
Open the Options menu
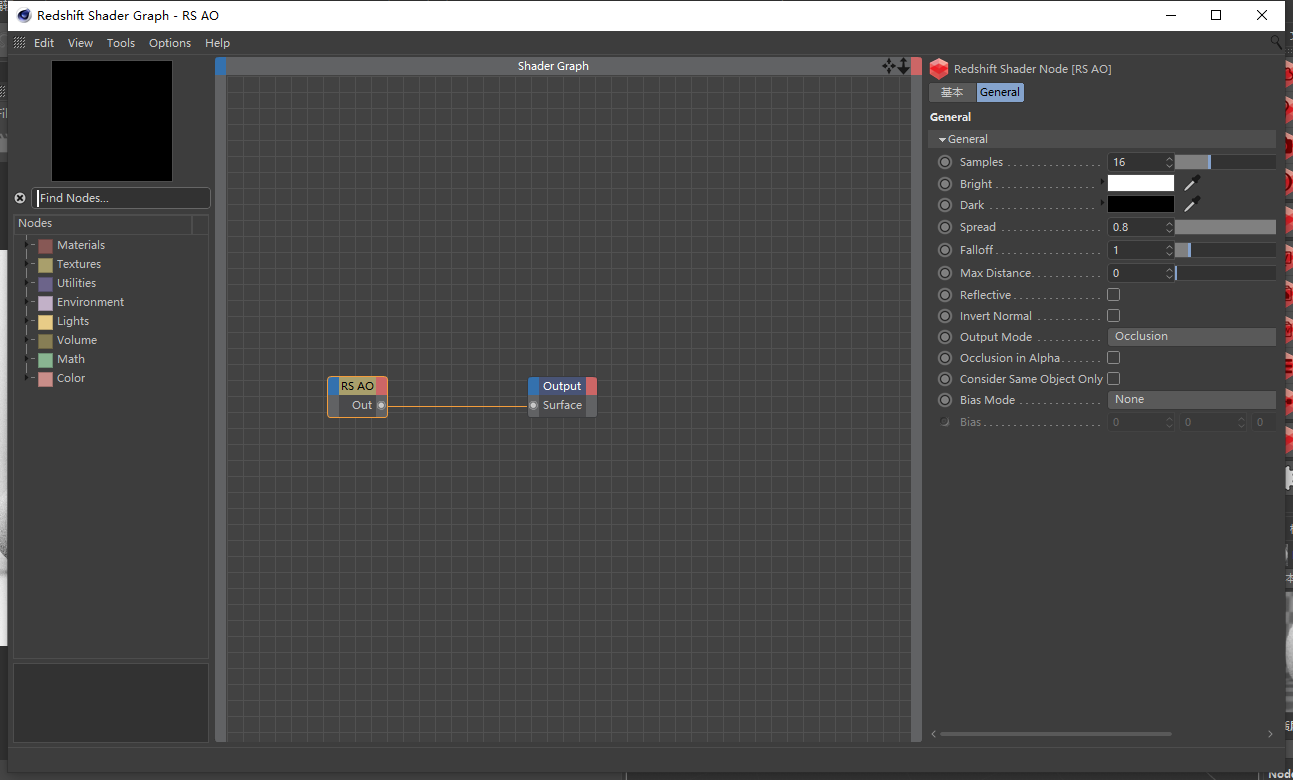(170, 43)
